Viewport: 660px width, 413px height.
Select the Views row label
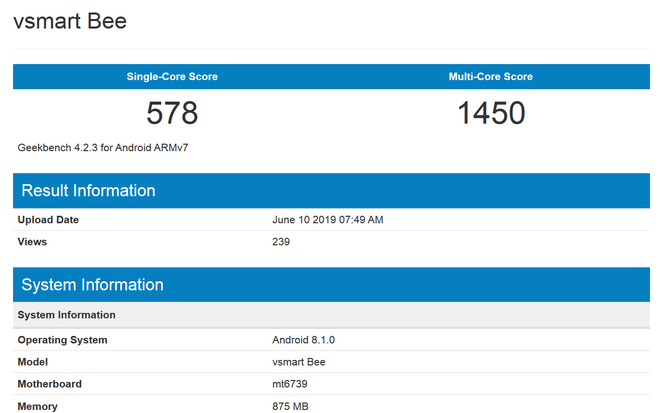coord(32,242)
